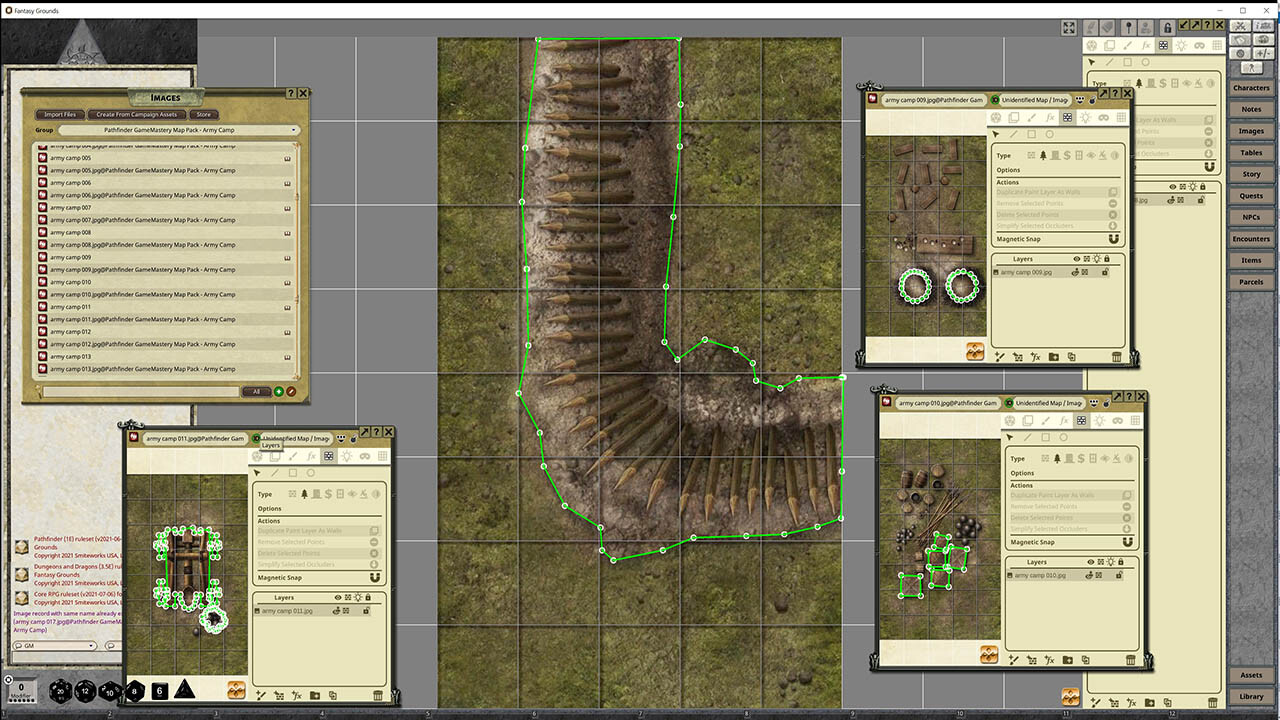The image size is (1280, 720).
Task: Toggle the lock on army camp 011.jpg layer
Action: (x=366, y=611)
